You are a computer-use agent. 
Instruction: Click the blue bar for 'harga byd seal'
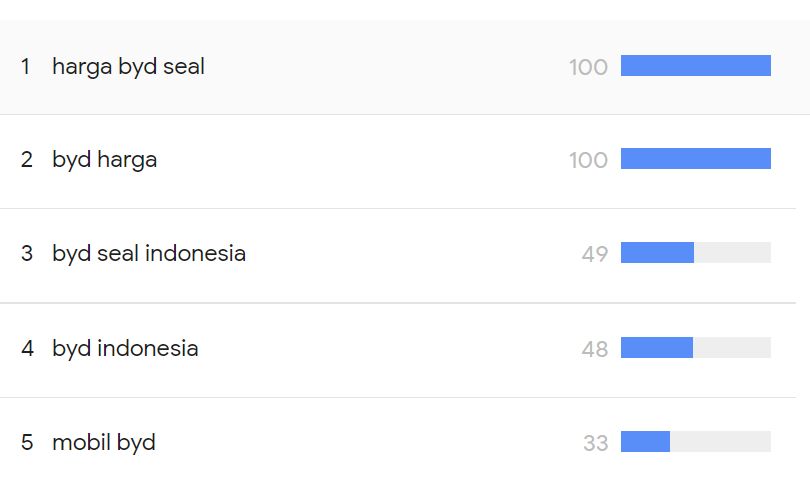pyautogui.click(x=695, y=66)
